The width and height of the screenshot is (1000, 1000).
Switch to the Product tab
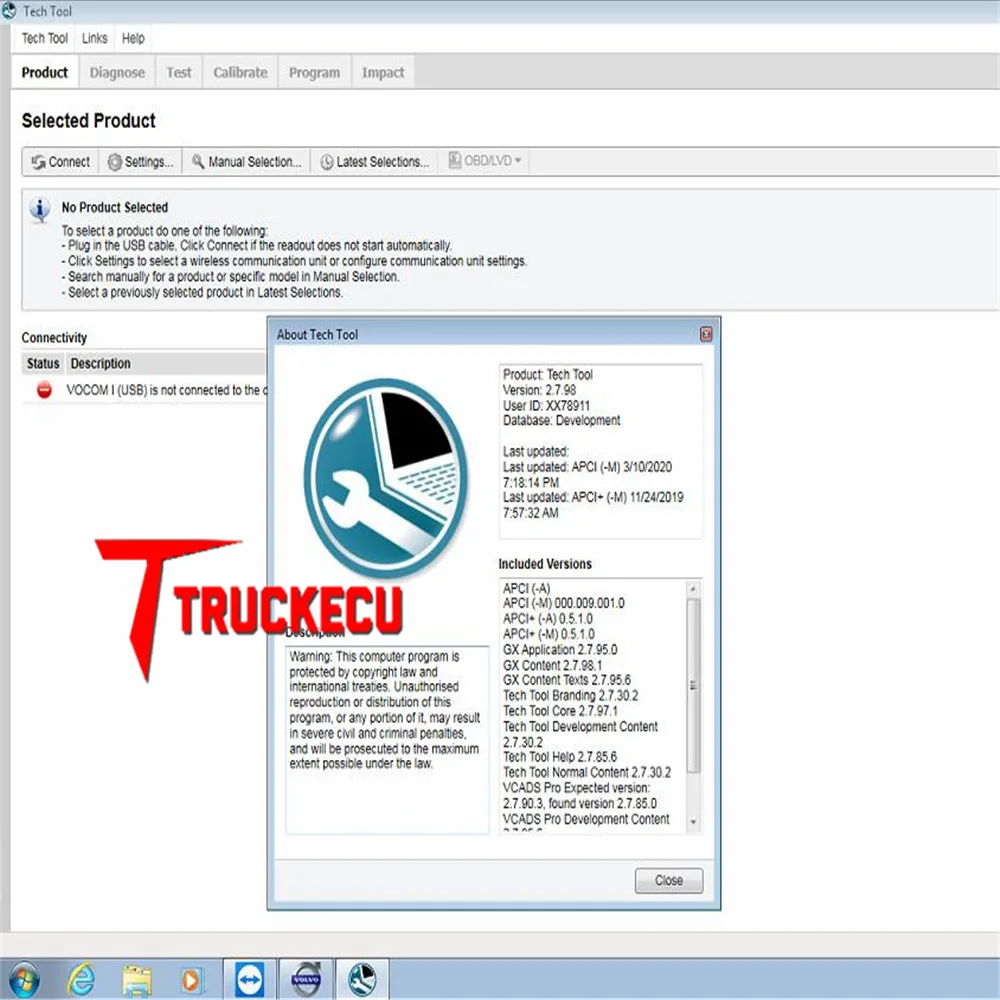[45, 72]
